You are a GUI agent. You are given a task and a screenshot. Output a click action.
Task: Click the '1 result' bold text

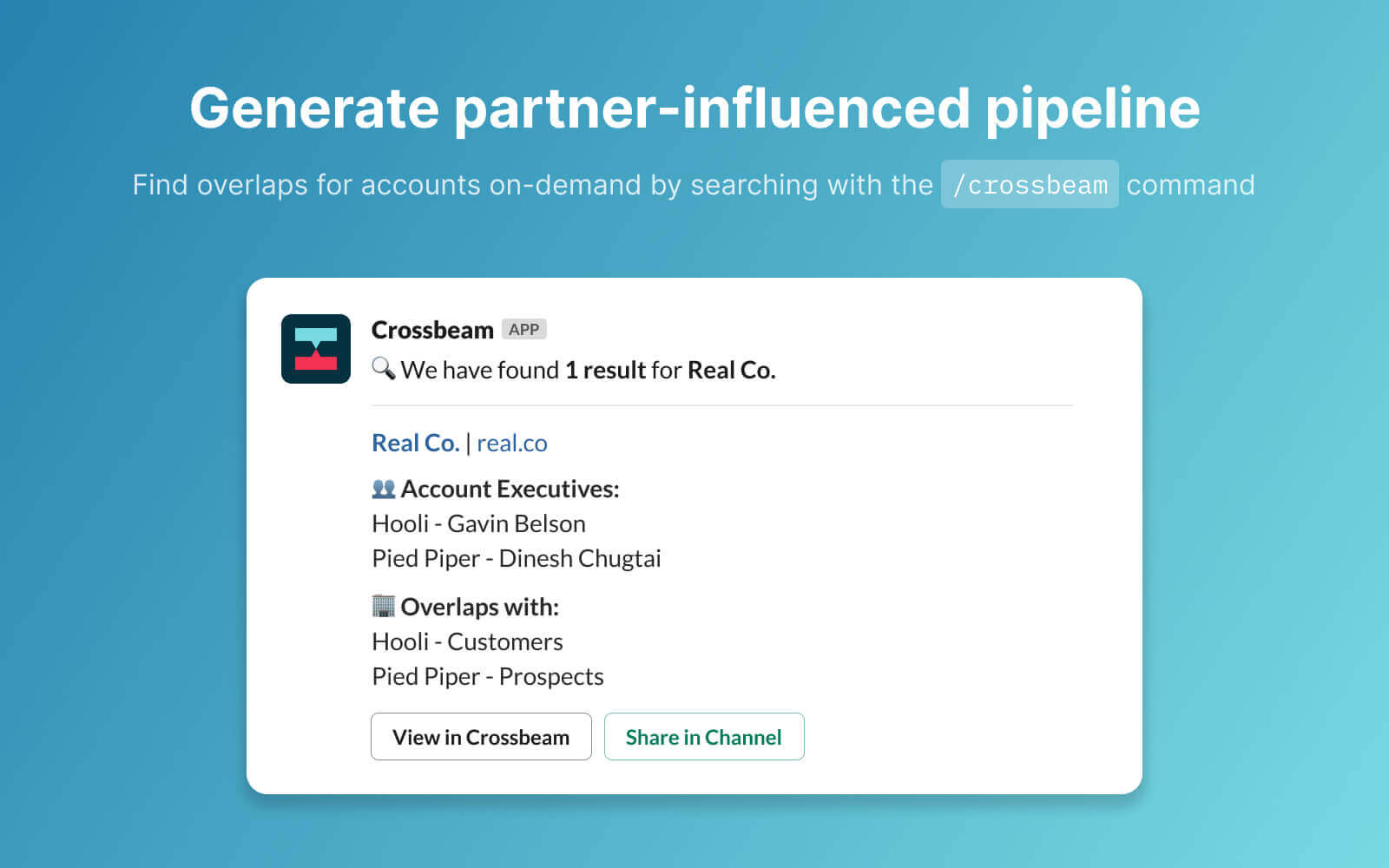click(606, 370)
